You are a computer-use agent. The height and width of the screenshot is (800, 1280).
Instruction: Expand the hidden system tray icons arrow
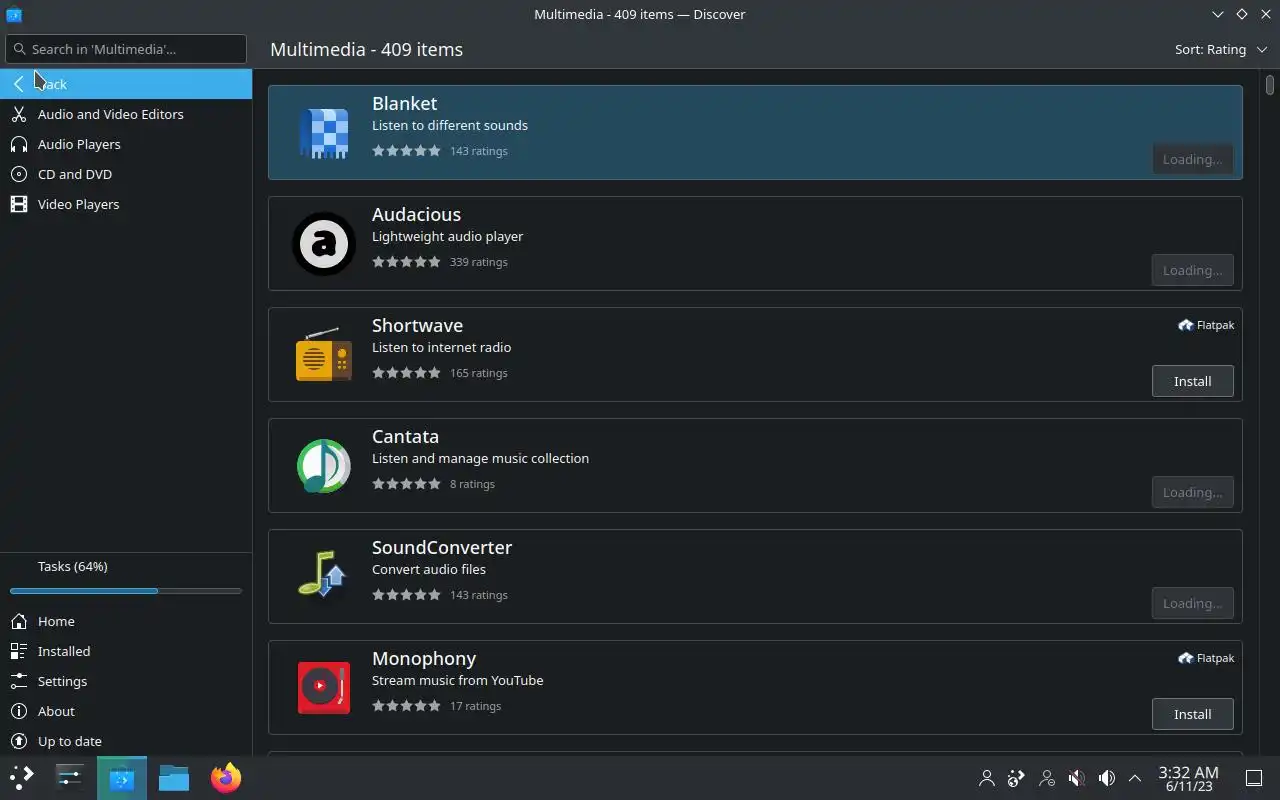(1135, 778)
